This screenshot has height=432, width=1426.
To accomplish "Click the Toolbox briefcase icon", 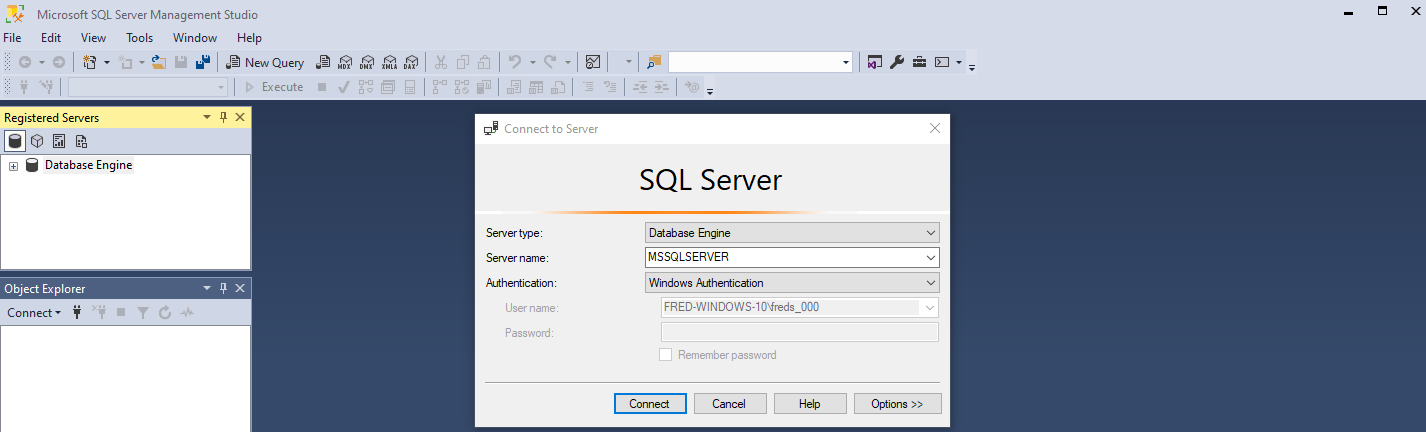I will click(919, 62).
